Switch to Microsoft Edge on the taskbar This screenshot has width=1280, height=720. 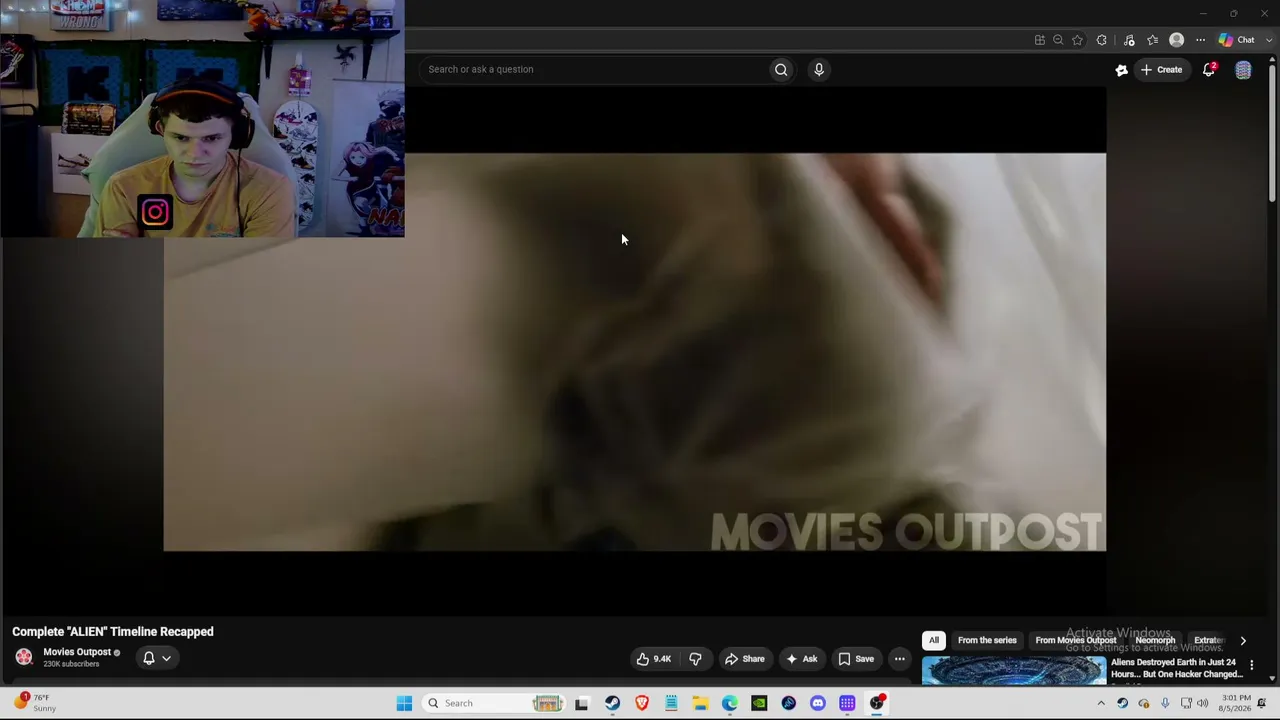click(730, 703)
